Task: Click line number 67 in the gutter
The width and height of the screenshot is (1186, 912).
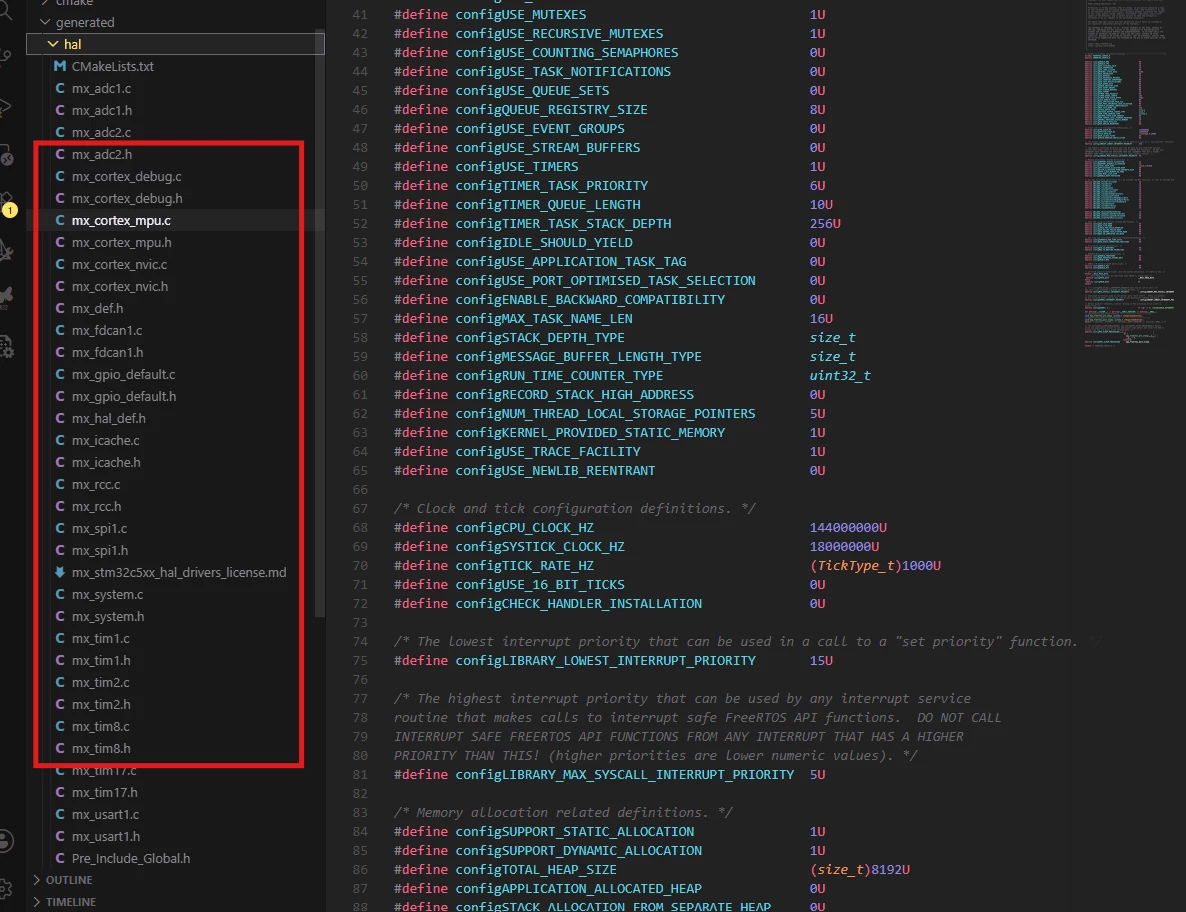Action: click(x=360, y=509)
